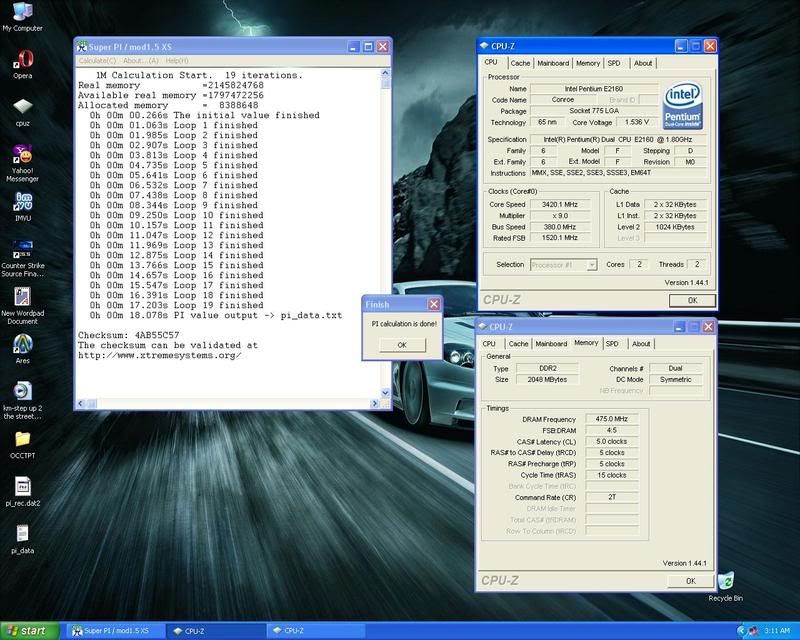Switch to SPD tab in bottom CPU-Z window
800x640 pixels.
click(x=611, y=343)
